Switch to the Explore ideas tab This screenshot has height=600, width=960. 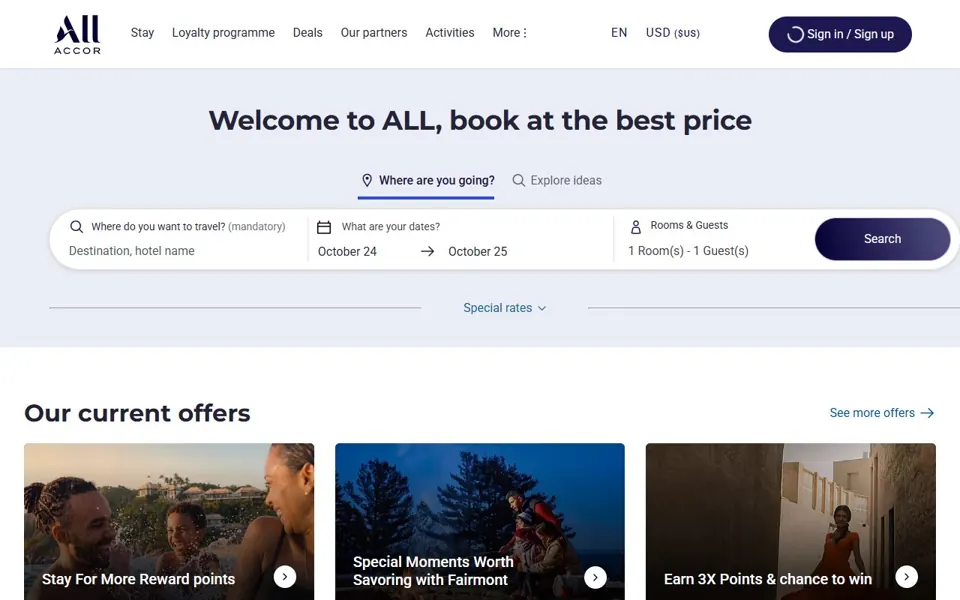557,181
